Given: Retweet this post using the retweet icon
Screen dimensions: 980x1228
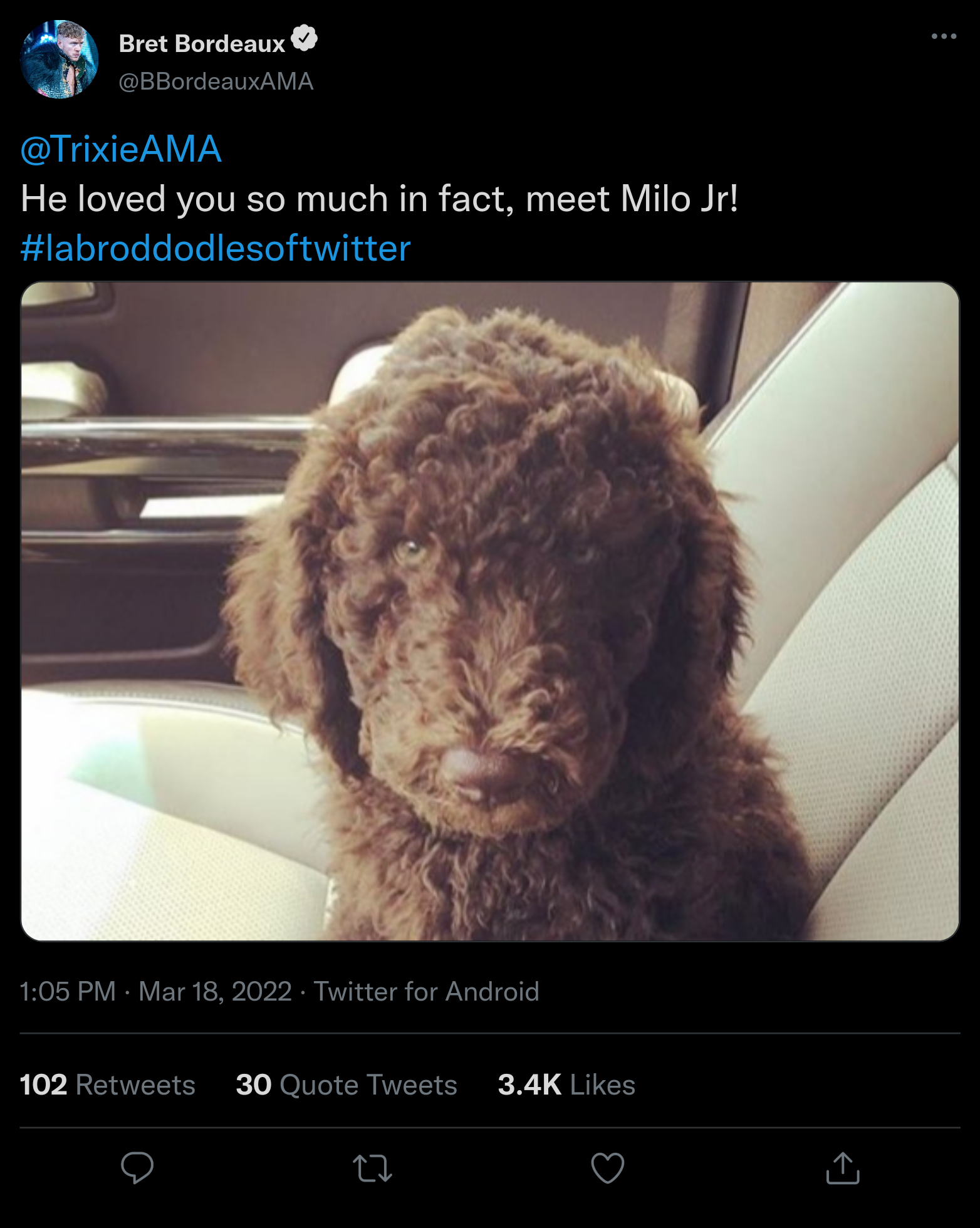Looking at the screenshot, I should tap(373, 1168).
